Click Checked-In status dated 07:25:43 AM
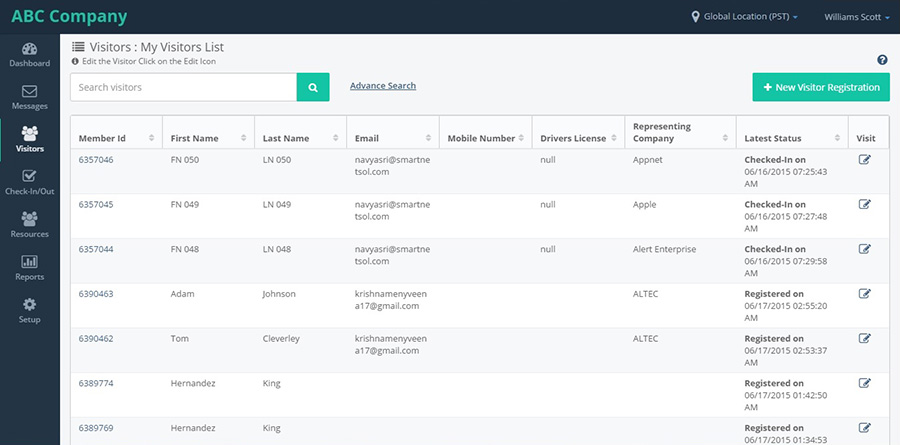This screenshot has width=900, height=445. [x=786, y=172]
